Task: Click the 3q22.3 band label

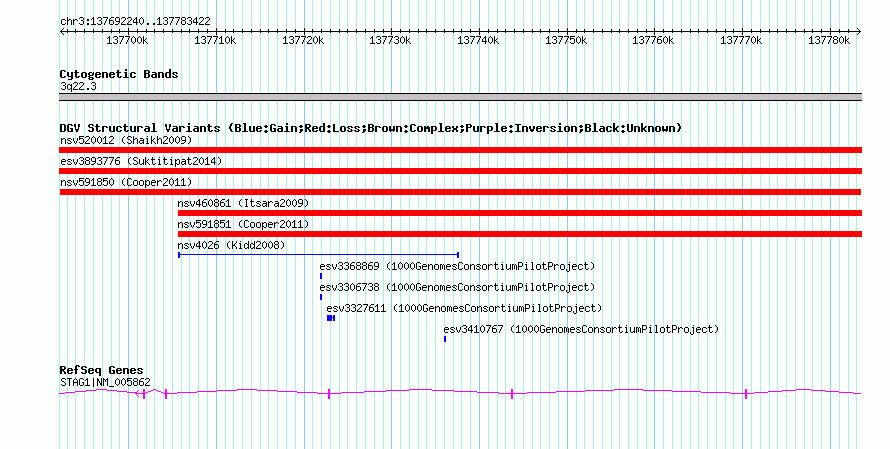Action: (78, 86)
